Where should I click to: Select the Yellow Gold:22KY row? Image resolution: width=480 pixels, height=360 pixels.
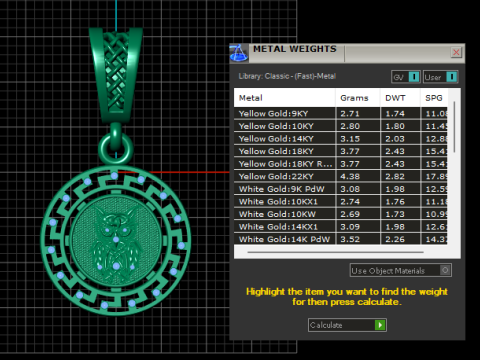[x=341, y=176]
